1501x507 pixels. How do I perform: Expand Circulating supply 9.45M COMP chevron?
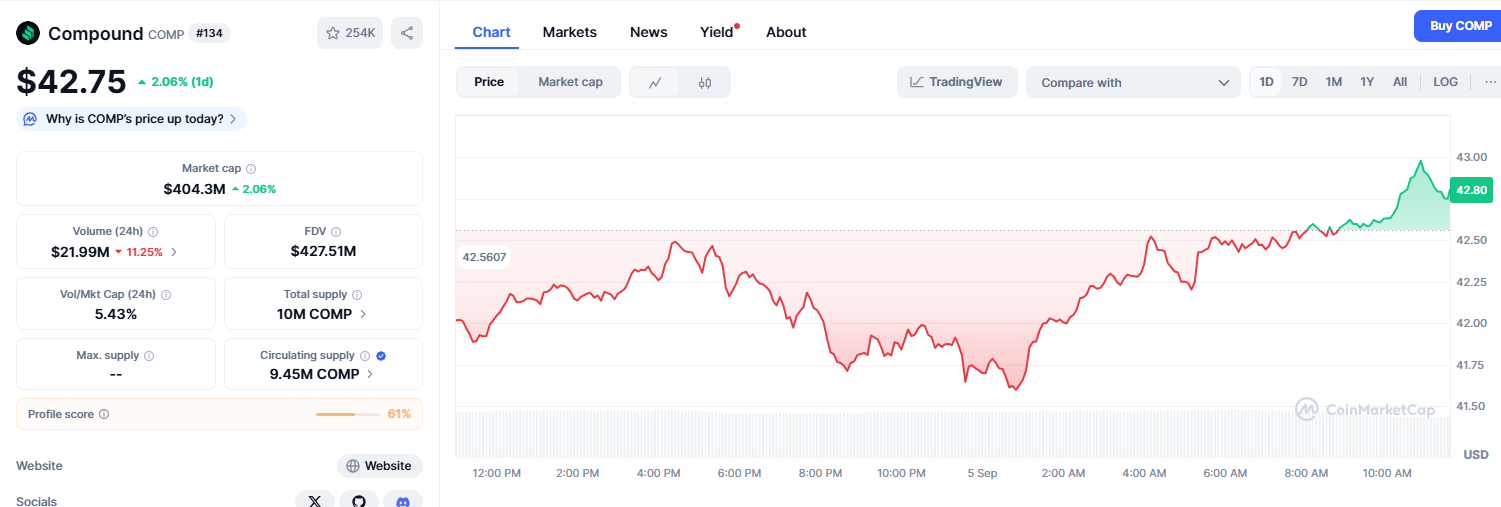click(x=370, y=374)
